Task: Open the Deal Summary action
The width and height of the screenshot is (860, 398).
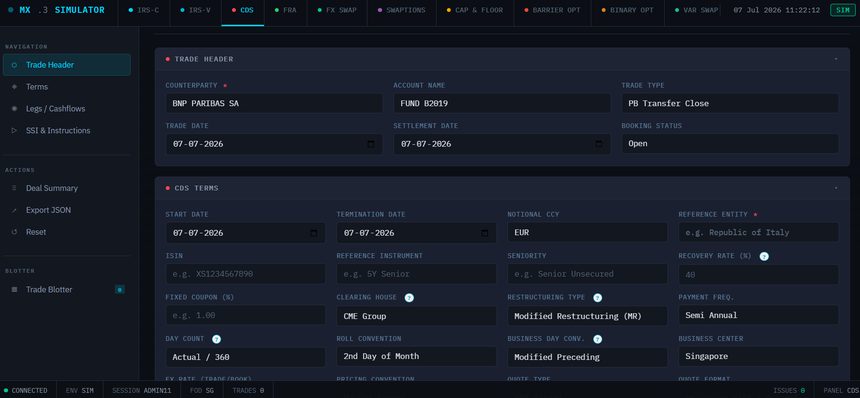Action: coord(66,188)
